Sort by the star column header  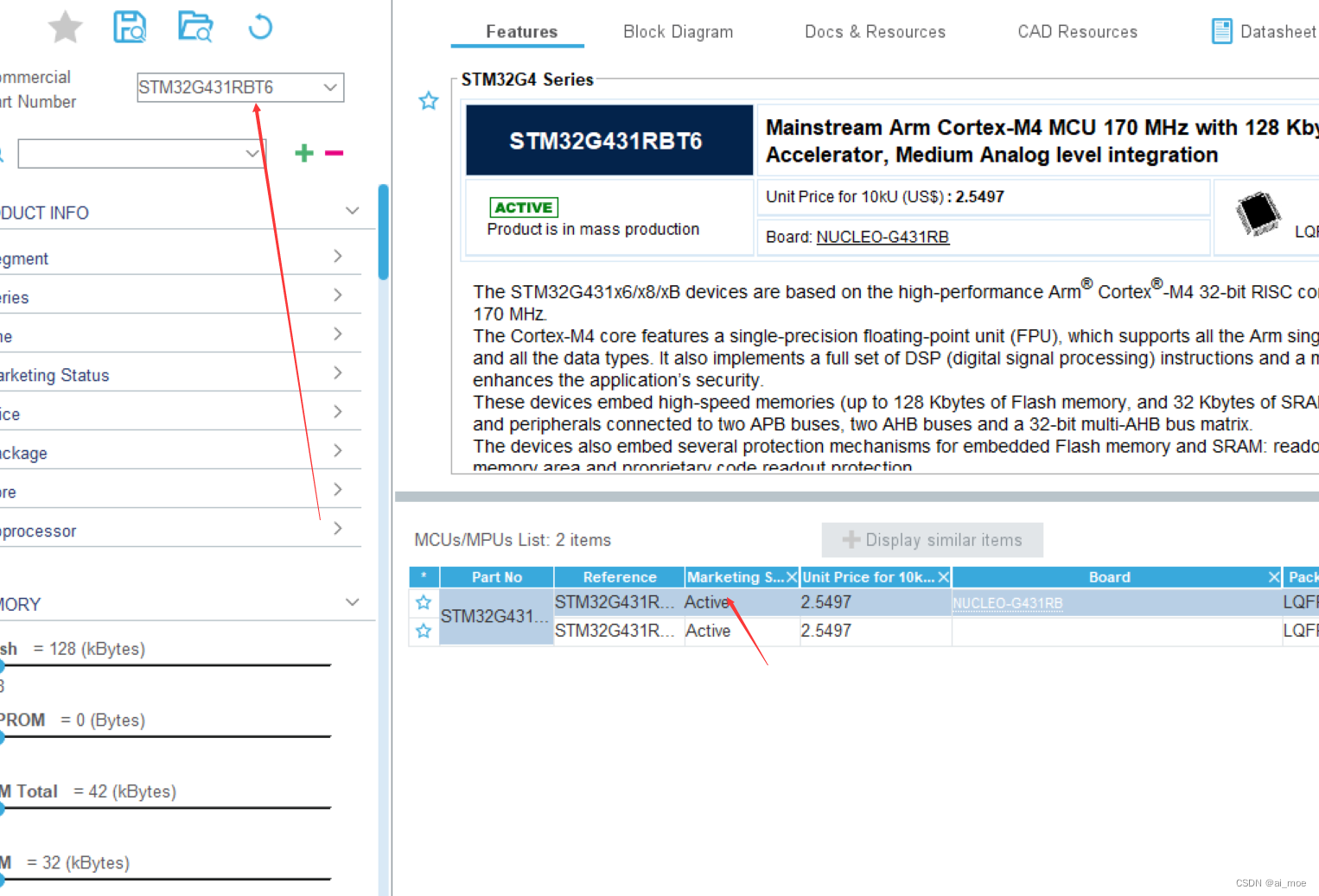tap(424, 576)
